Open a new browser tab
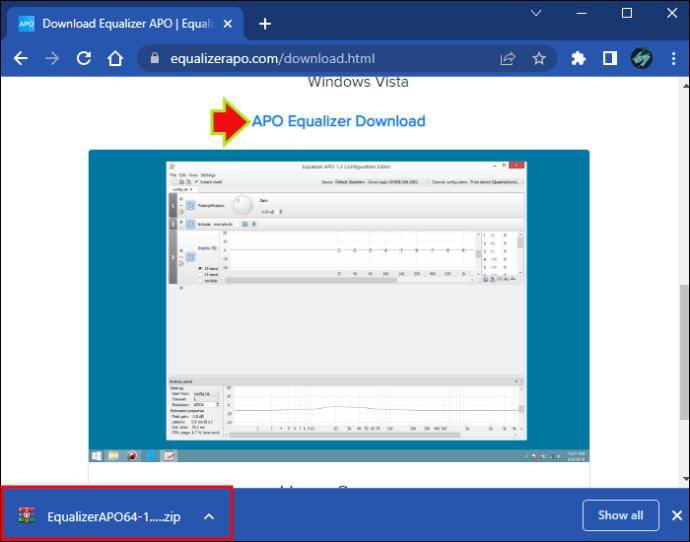690x542 pixels. [x=265, y=24]
